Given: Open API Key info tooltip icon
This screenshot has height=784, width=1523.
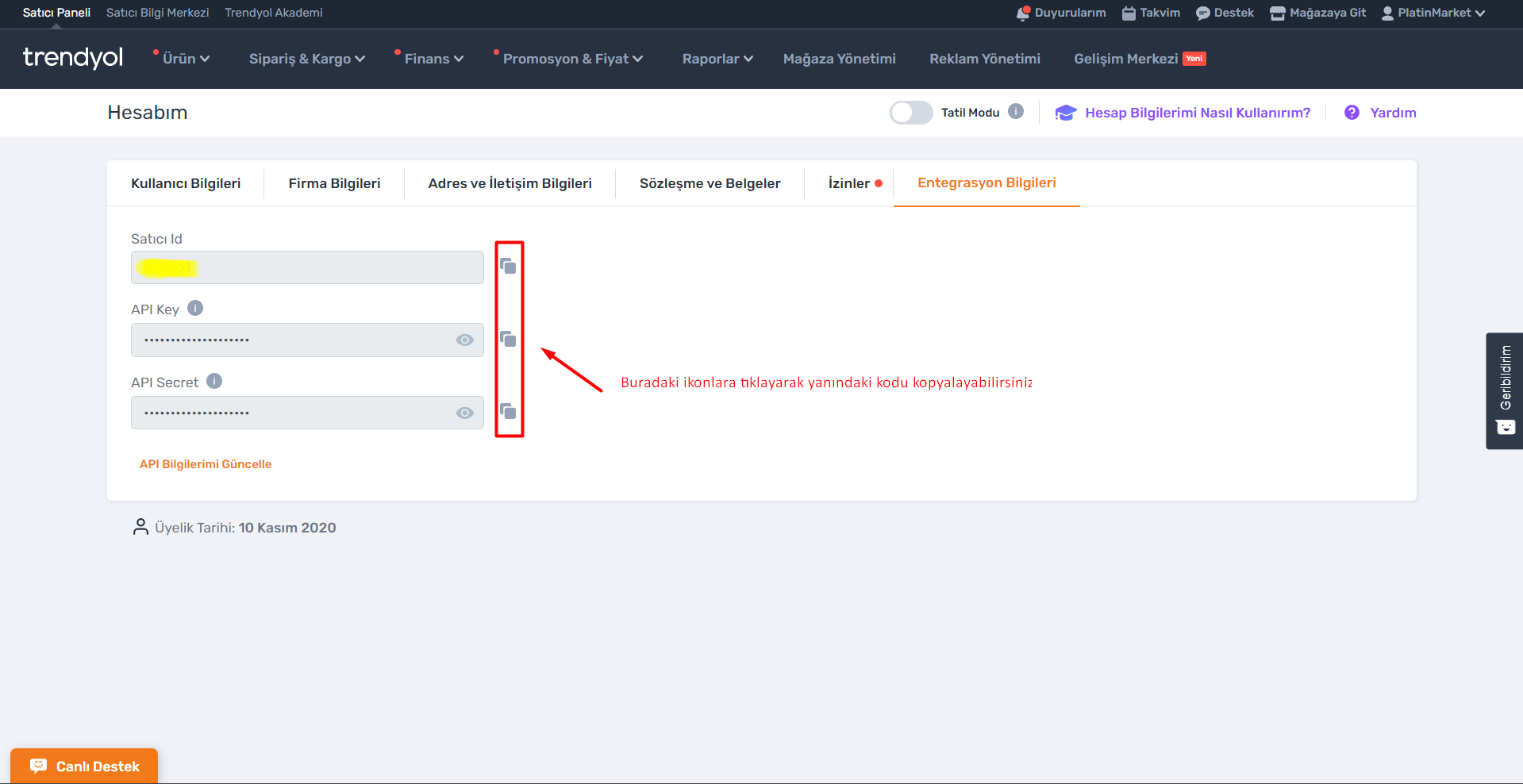Looking at the screenshot, I should 195,308.
